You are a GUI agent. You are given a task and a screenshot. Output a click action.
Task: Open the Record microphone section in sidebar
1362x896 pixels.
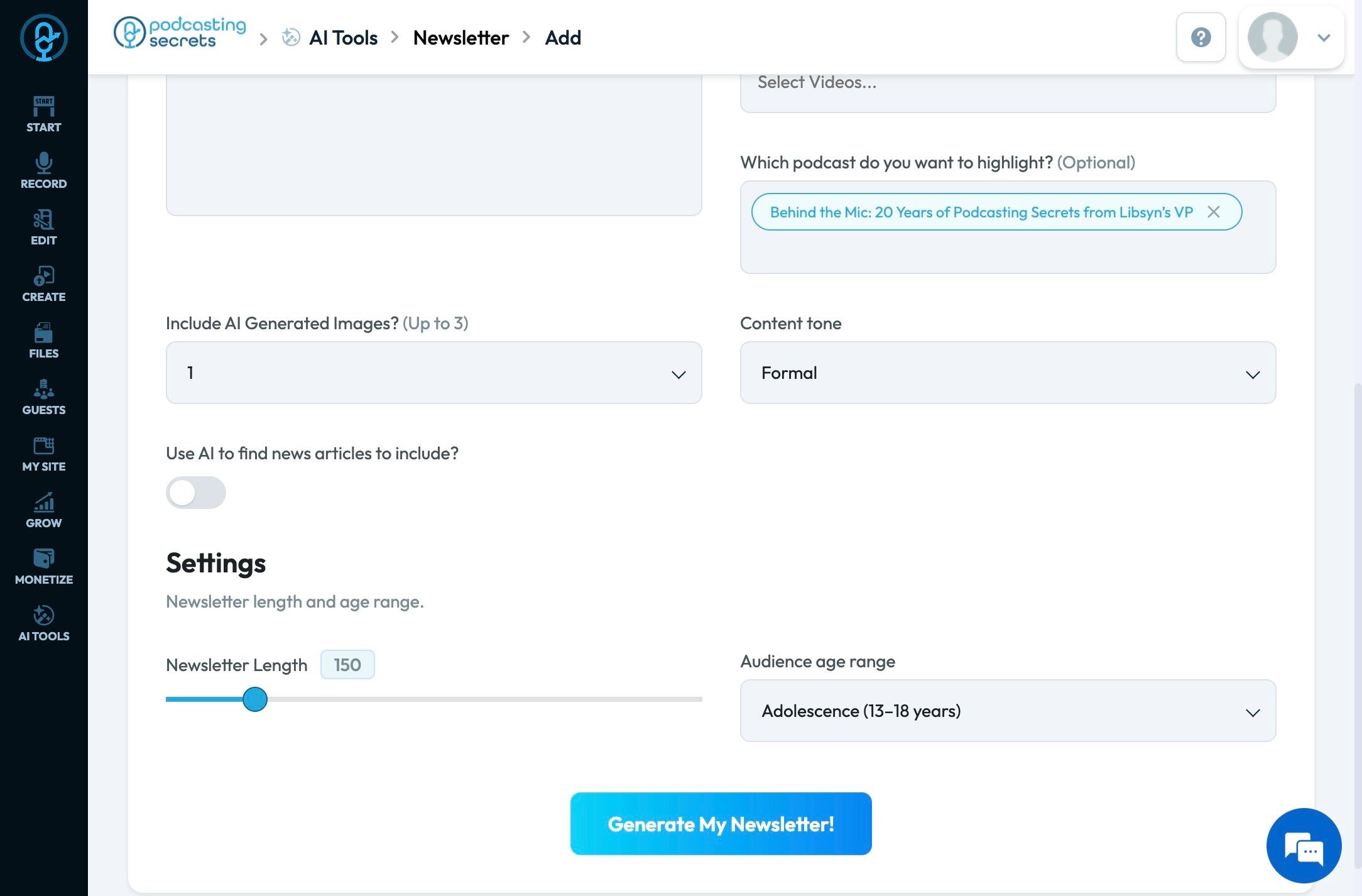(x=43, y=170)
